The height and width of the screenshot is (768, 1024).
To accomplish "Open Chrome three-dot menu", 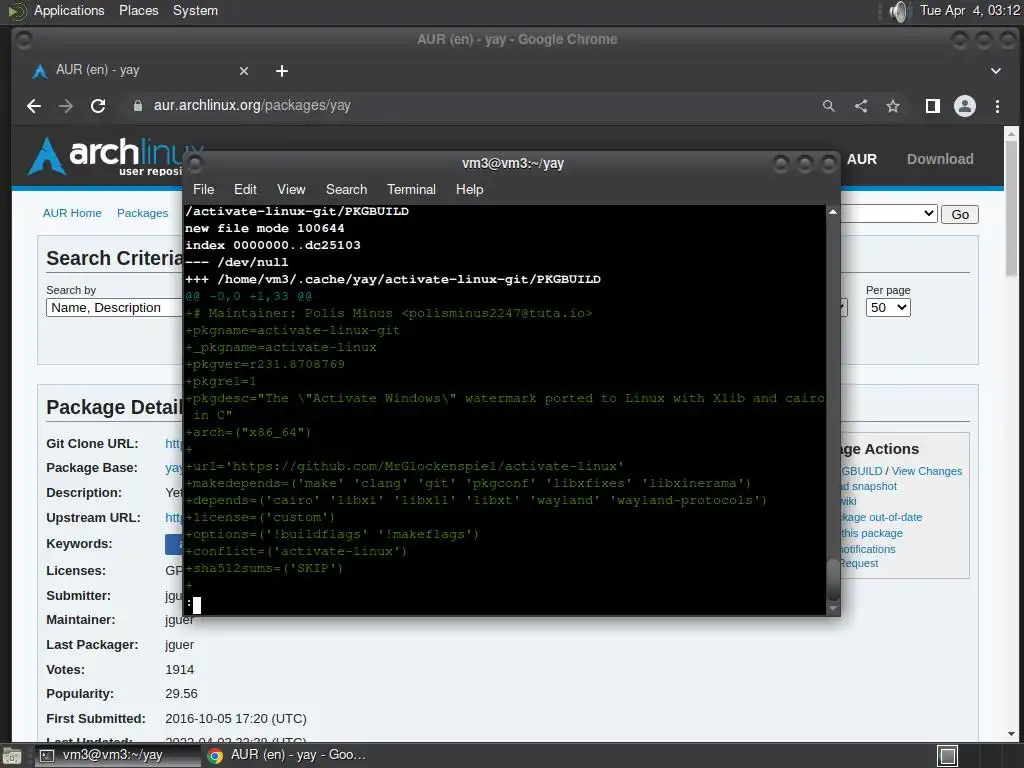I will (x=997, y=106).
